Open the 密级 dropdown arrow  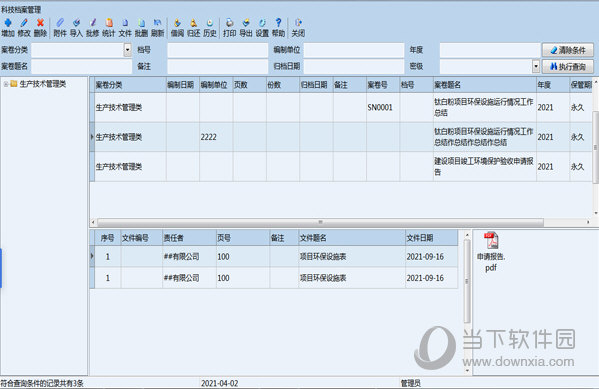pyautogui.click(x=536, y=66)
